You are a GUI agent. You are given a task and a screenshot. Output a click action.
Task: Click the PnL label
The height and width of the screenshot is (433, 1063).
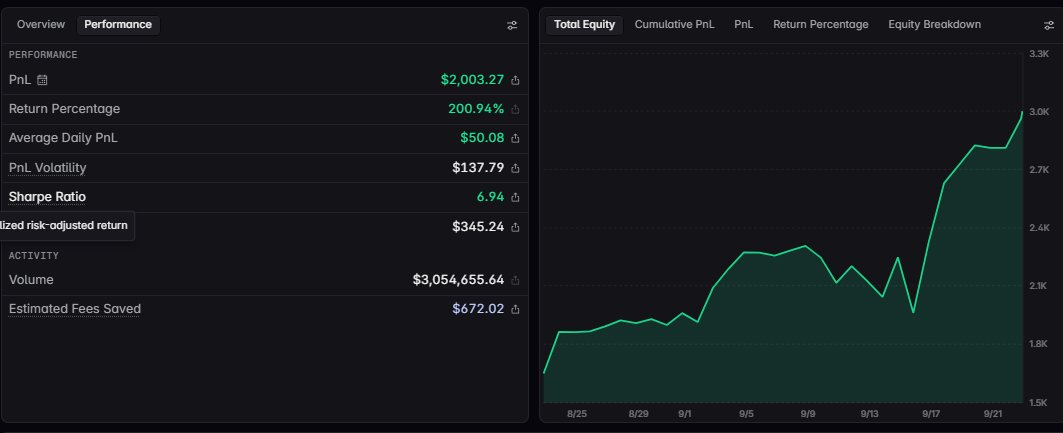(x=20, y=79)
